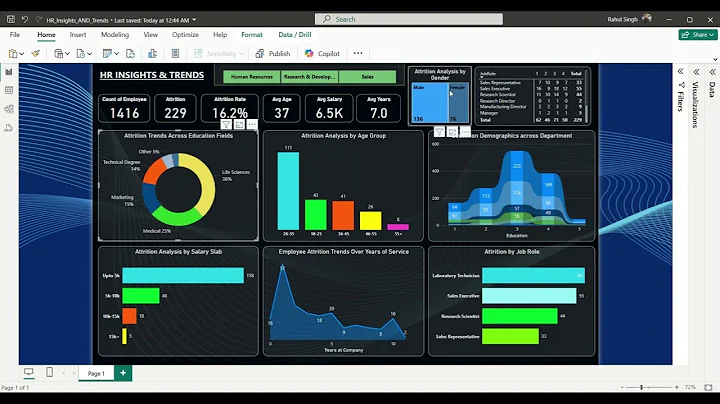Switch to the Insert ribbon tab
Screen dimensions: 720x404
(x=78, y=34)
